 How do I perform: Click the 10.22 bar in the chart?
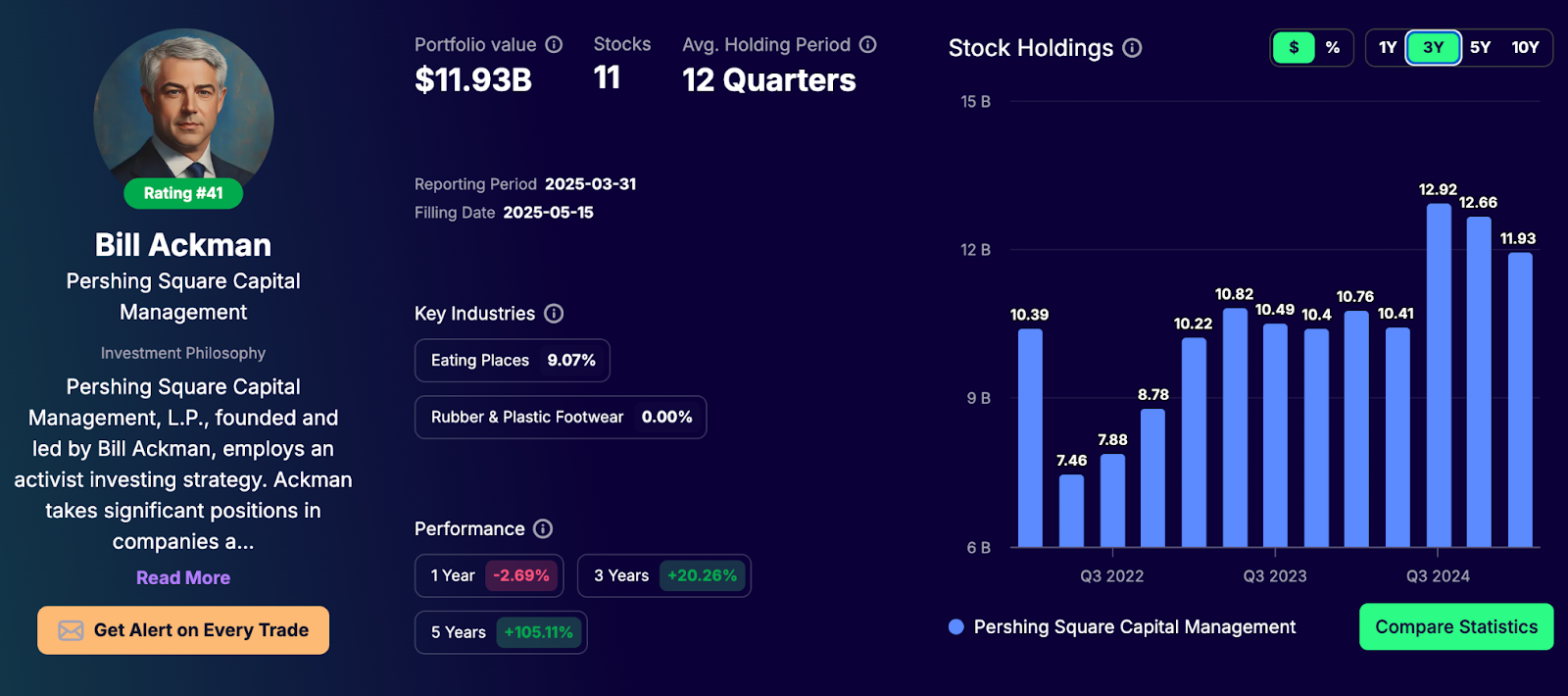[1194, 442]
